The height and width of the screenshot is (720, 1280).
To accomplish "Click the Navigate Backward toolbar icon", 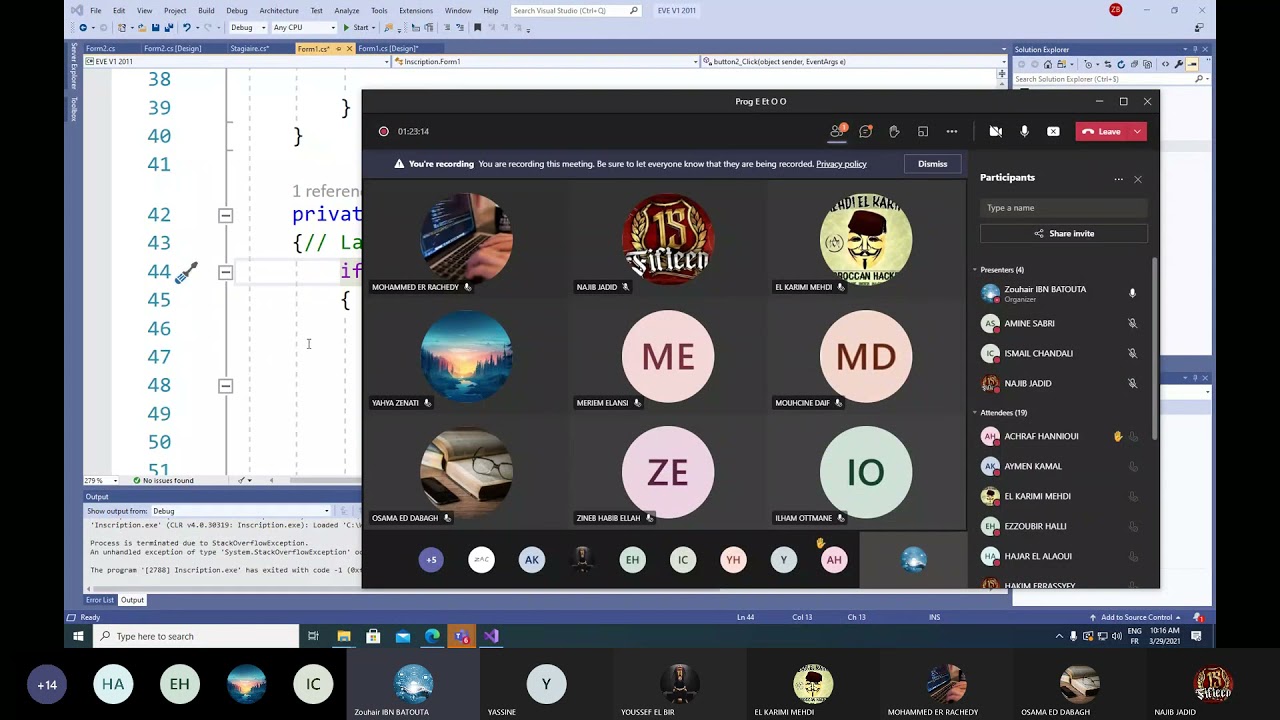I will [83, 28].
